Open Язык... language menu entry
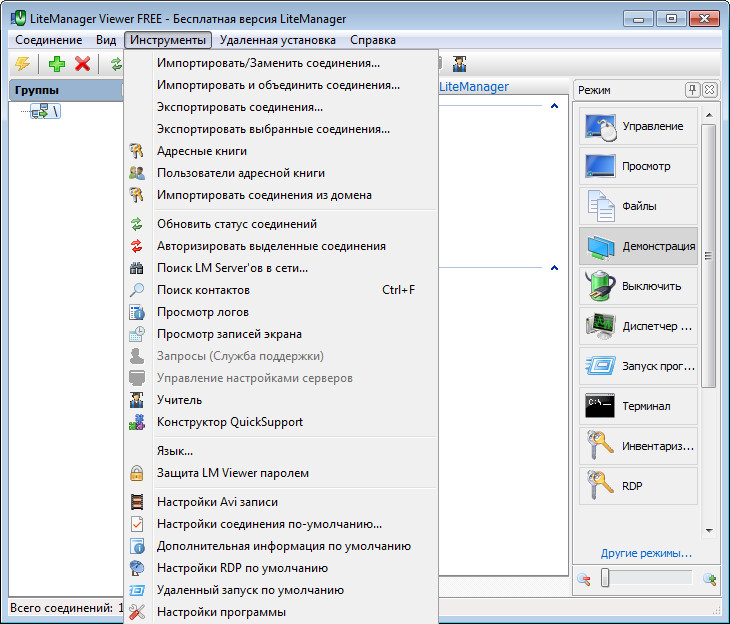This screenshot has height=624, width=730. point(281,451)
